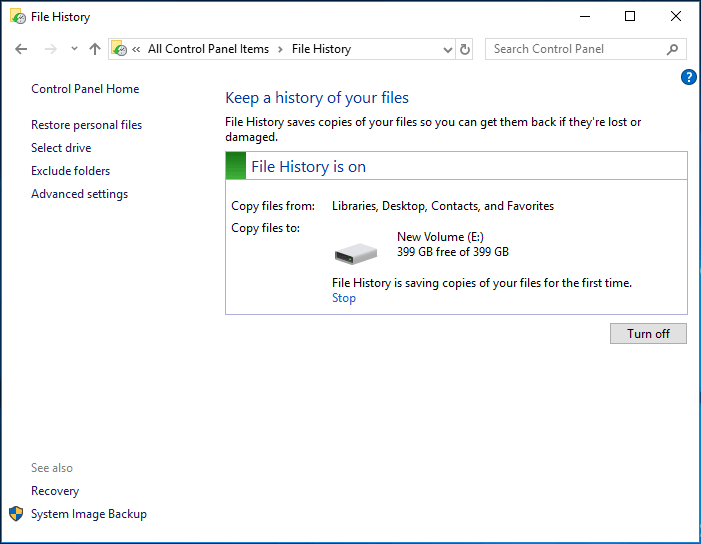The height and width of the screenshot is (544, 701).
Task: Click the search magnifier icon
Action: [x=672, y=49]
